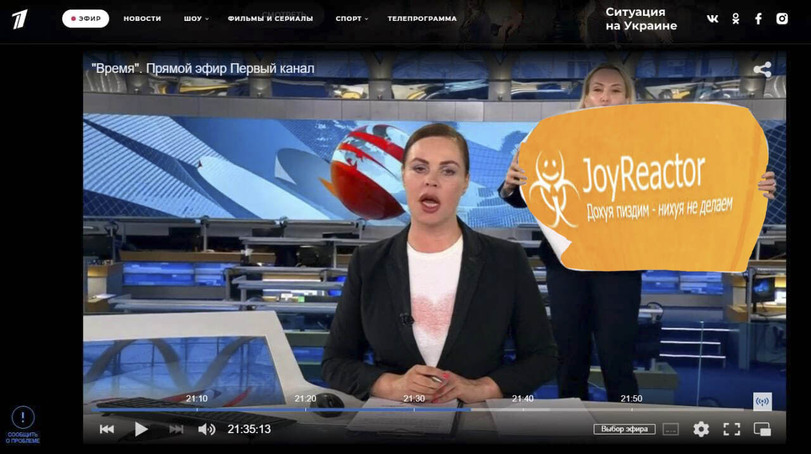
Task: Click the share icon in video player
Action: [x=762, y=69]
